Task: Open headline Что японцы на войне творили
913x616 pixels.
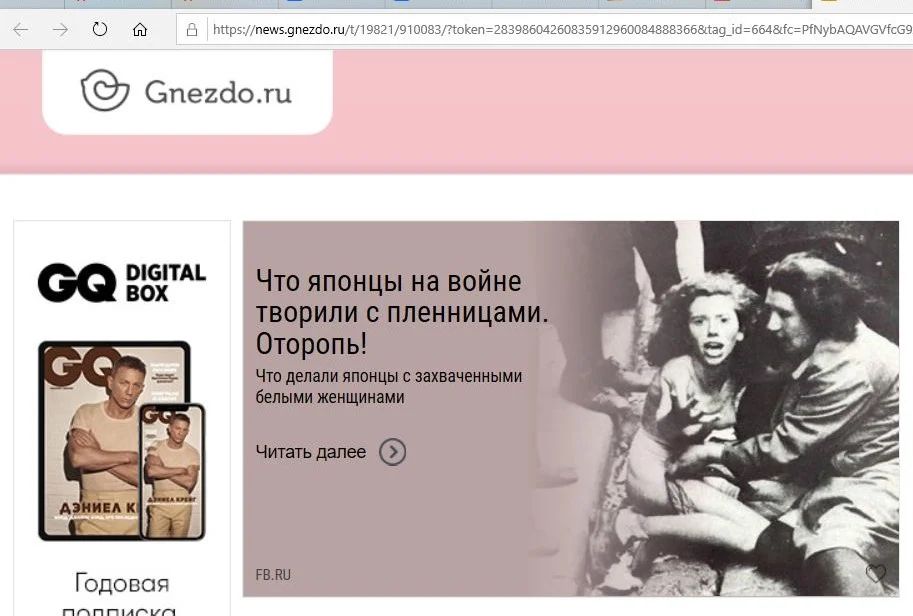Action: pos(402,313)
